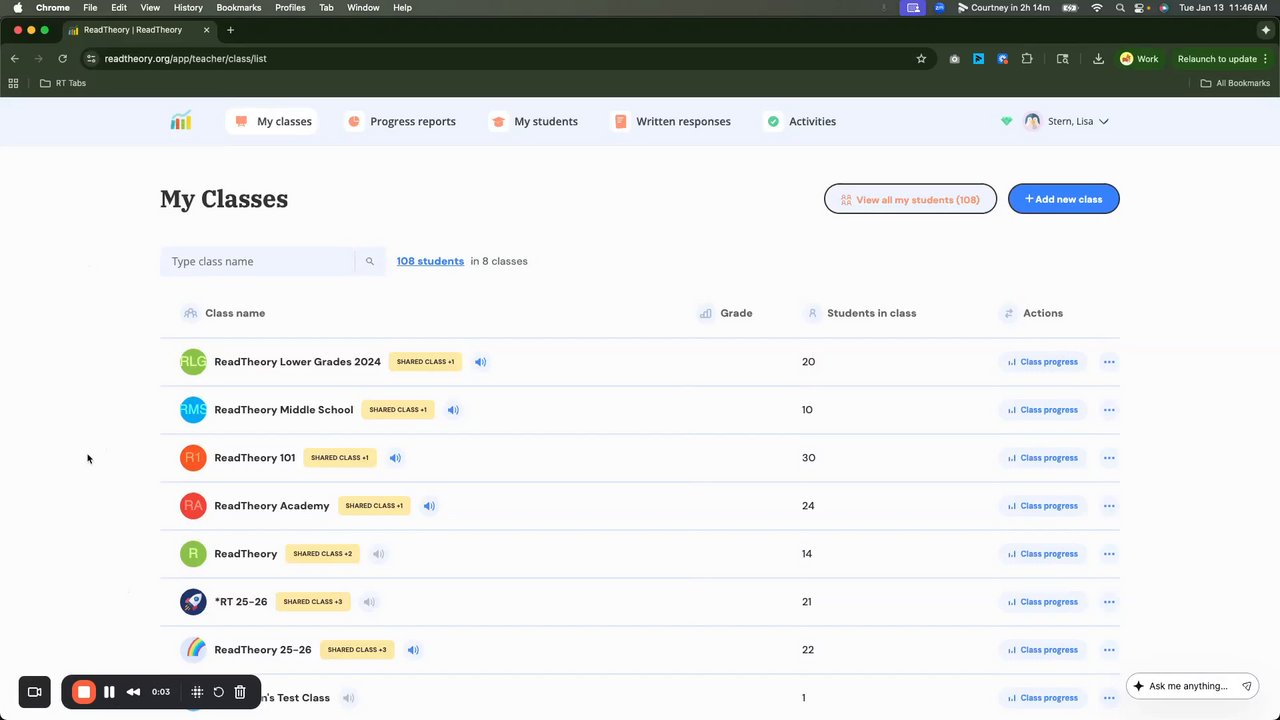Follow the 108 students link
Screen dimensions: 1280x720
430,261
